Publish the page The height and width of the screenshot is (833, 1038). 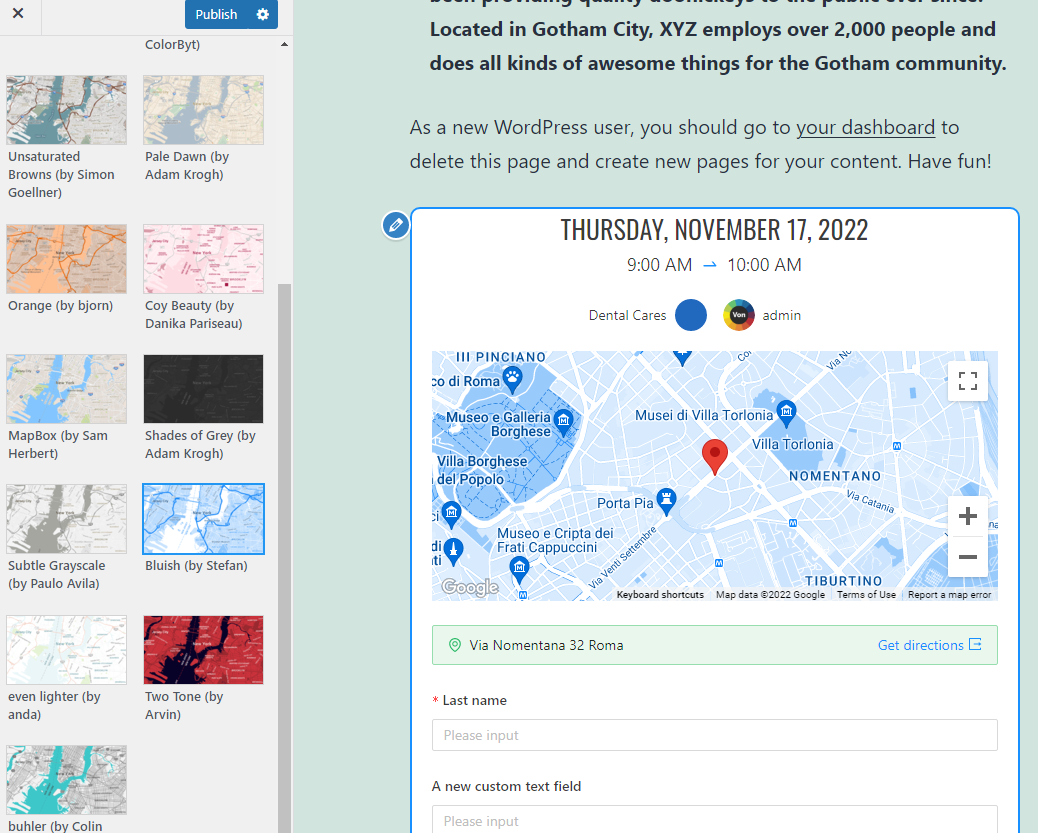point(217,14)
